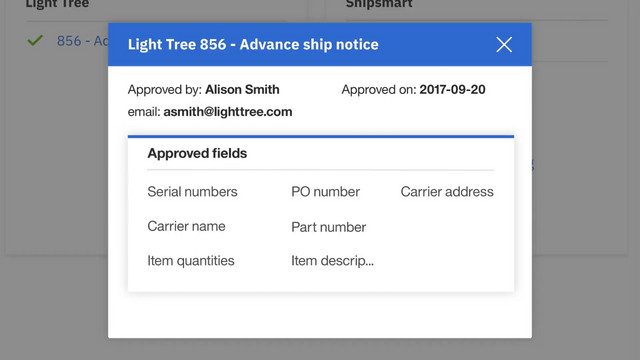Click the dialog title Light Tree 856
640x360 pixels.
pyautogui.click(x=177, y=44)
